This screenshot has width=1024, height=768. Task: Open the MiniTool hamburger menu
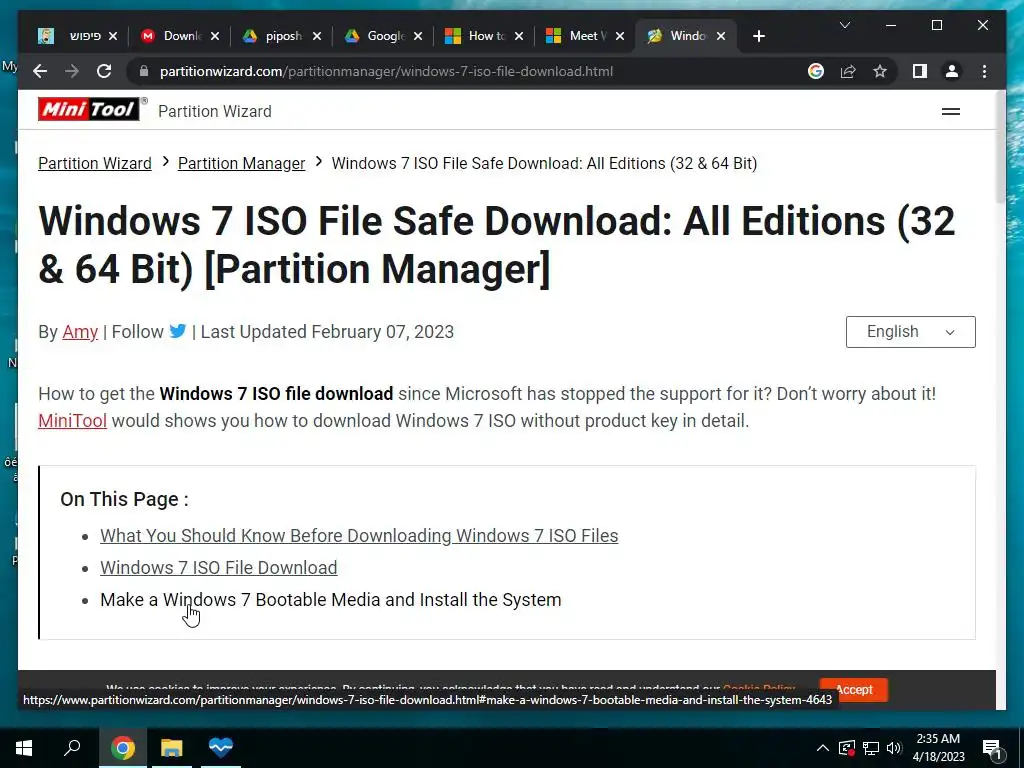tap(950, 112)
